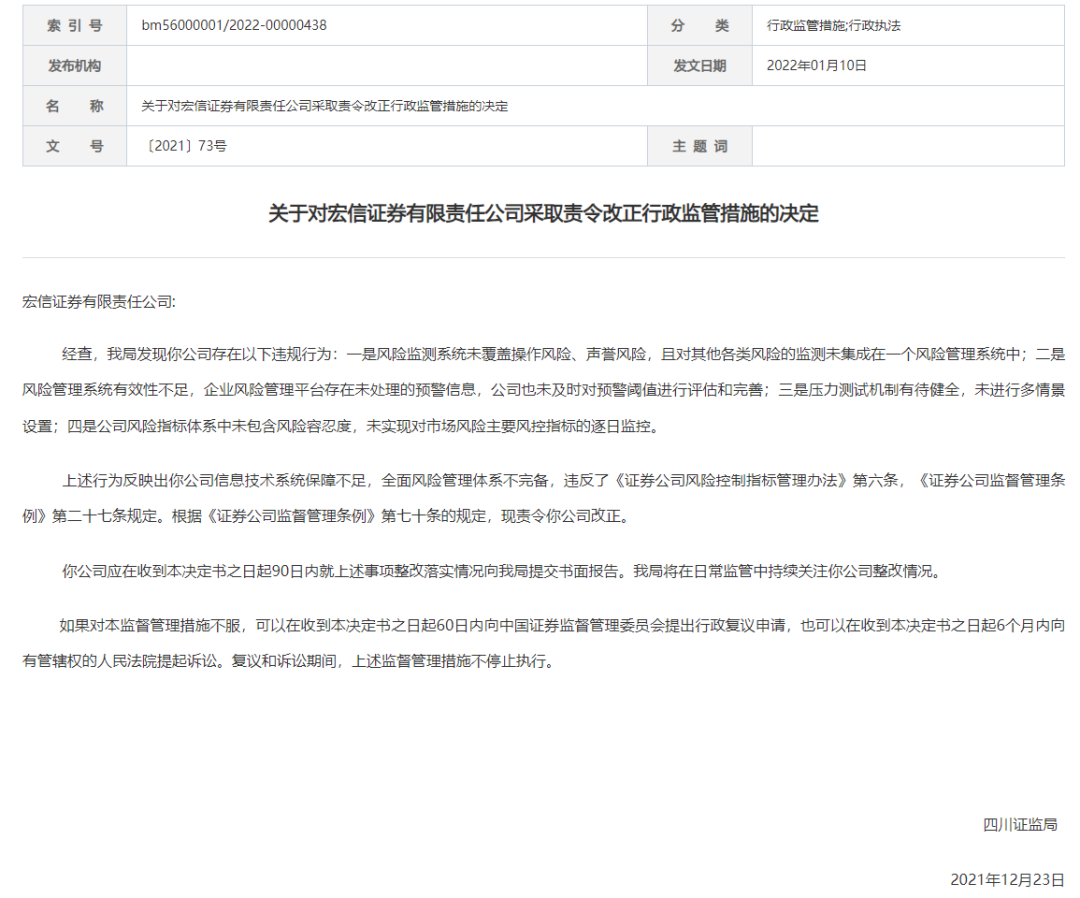1080x898 pixels.
Task: Click the line beginning 风险管理系统有效性不足
Action: [543, 390]
